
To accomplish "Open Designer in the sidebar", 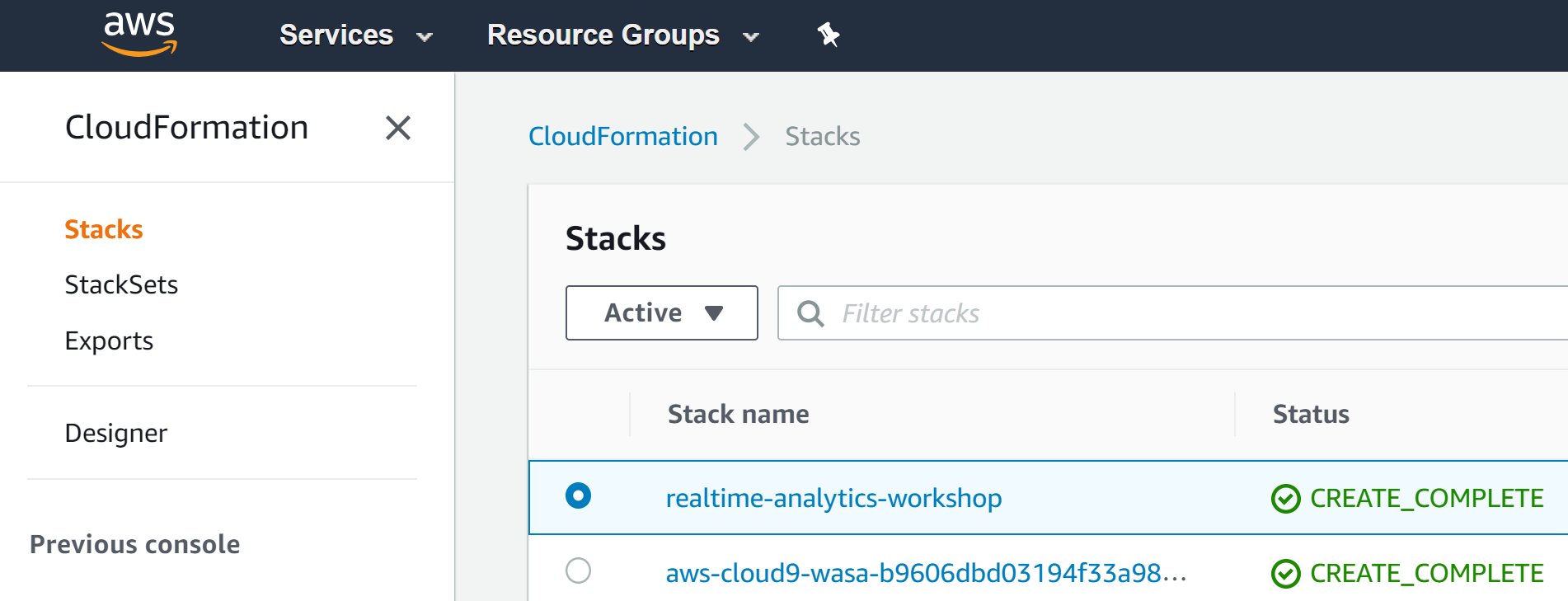I will 116,434.
